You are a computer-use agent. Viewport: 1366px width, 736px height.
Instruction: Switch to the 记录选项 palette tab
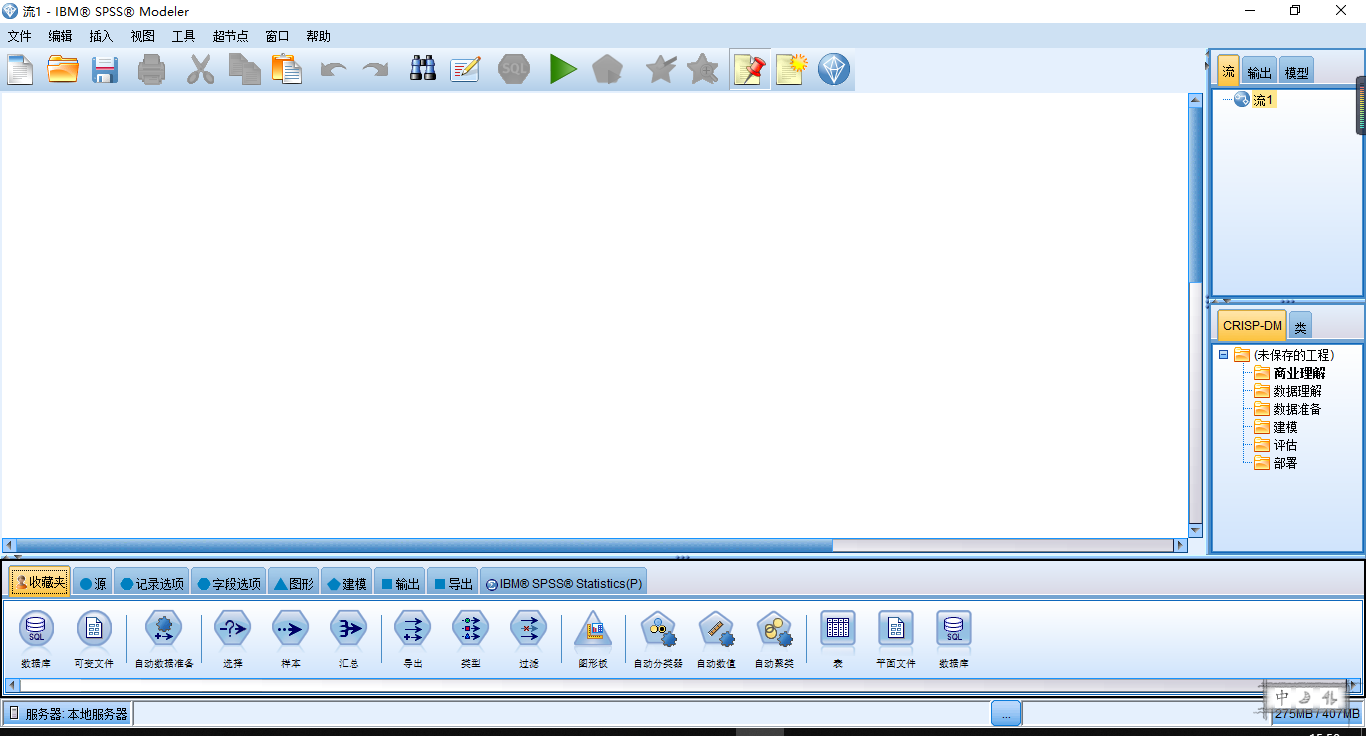pos(151,583)
